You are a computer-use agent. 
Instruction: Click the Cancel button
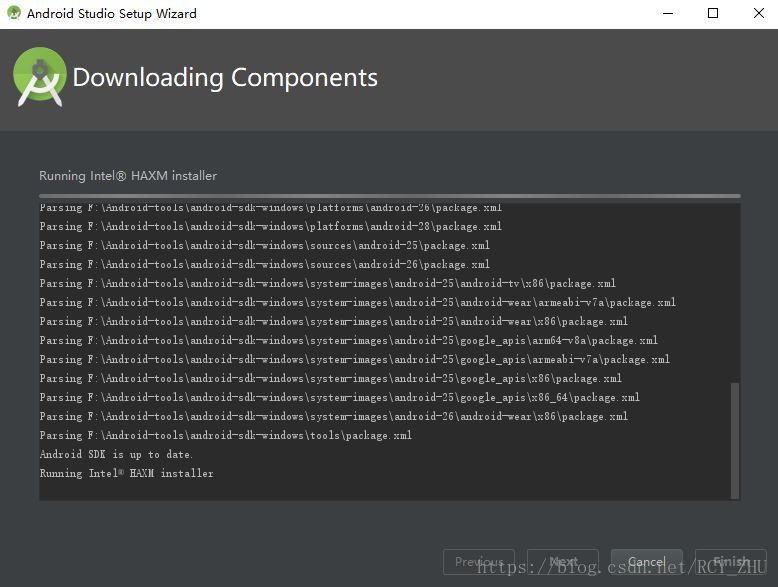tap(647, 562)
